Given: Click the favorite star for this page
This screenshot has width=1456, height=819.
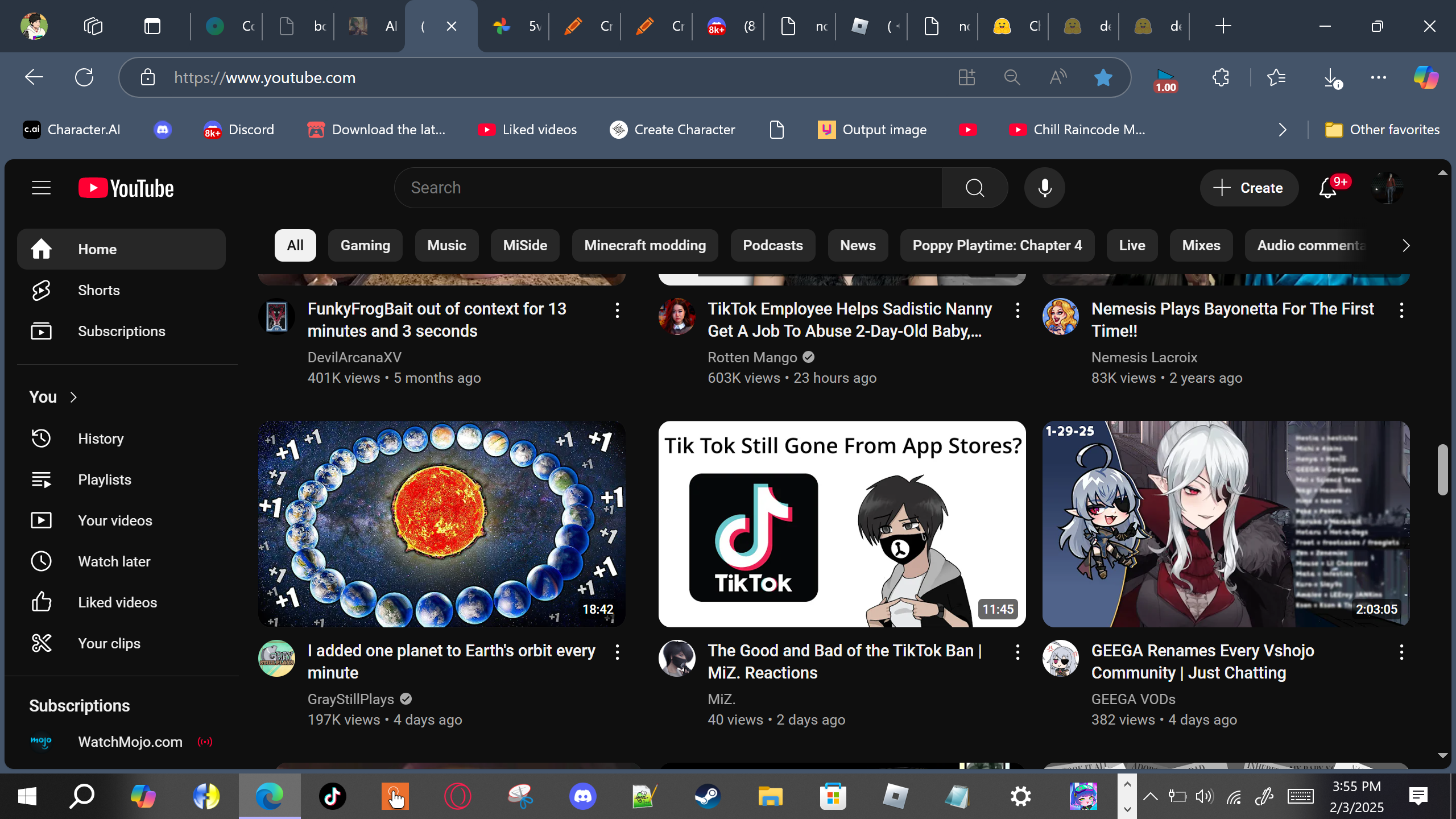Looking at the screenshot, I should coord(1103,77).
